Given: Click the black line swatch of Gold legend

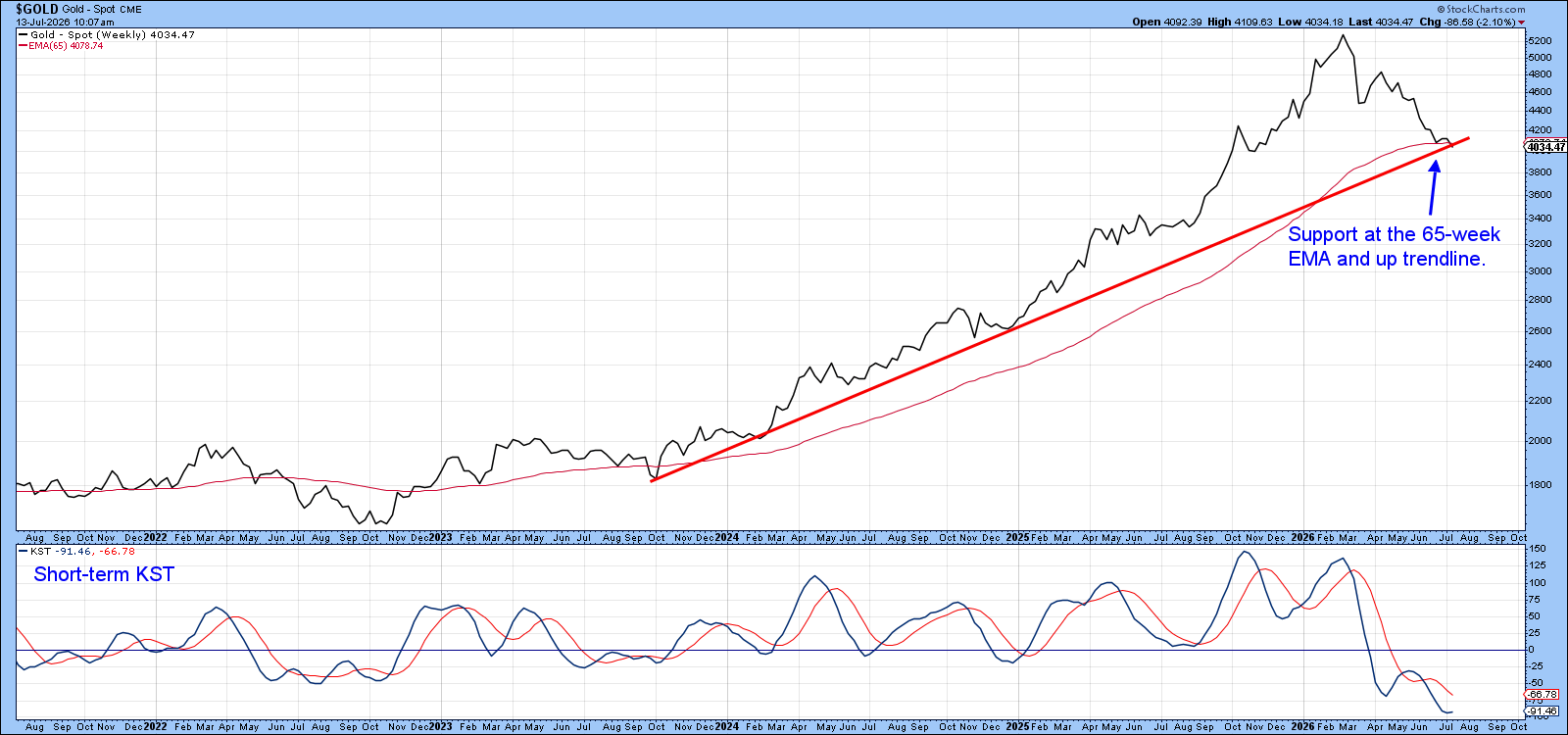Looking at the screenshot, I should [x=23, y=34].
